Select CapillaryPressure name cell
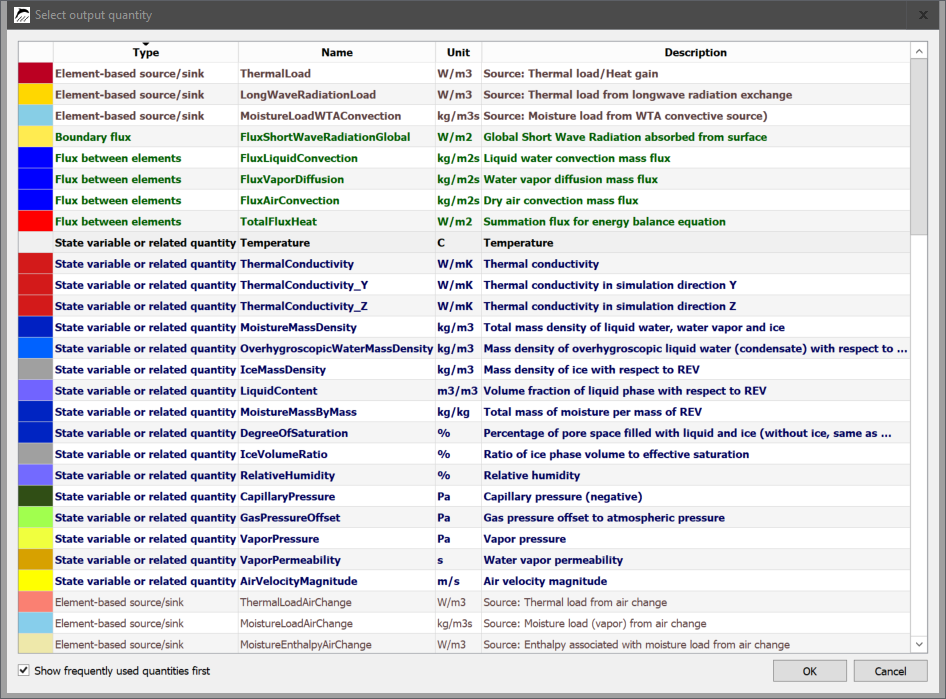This screenshot has height=699, width=946. [x=337, y=496]
